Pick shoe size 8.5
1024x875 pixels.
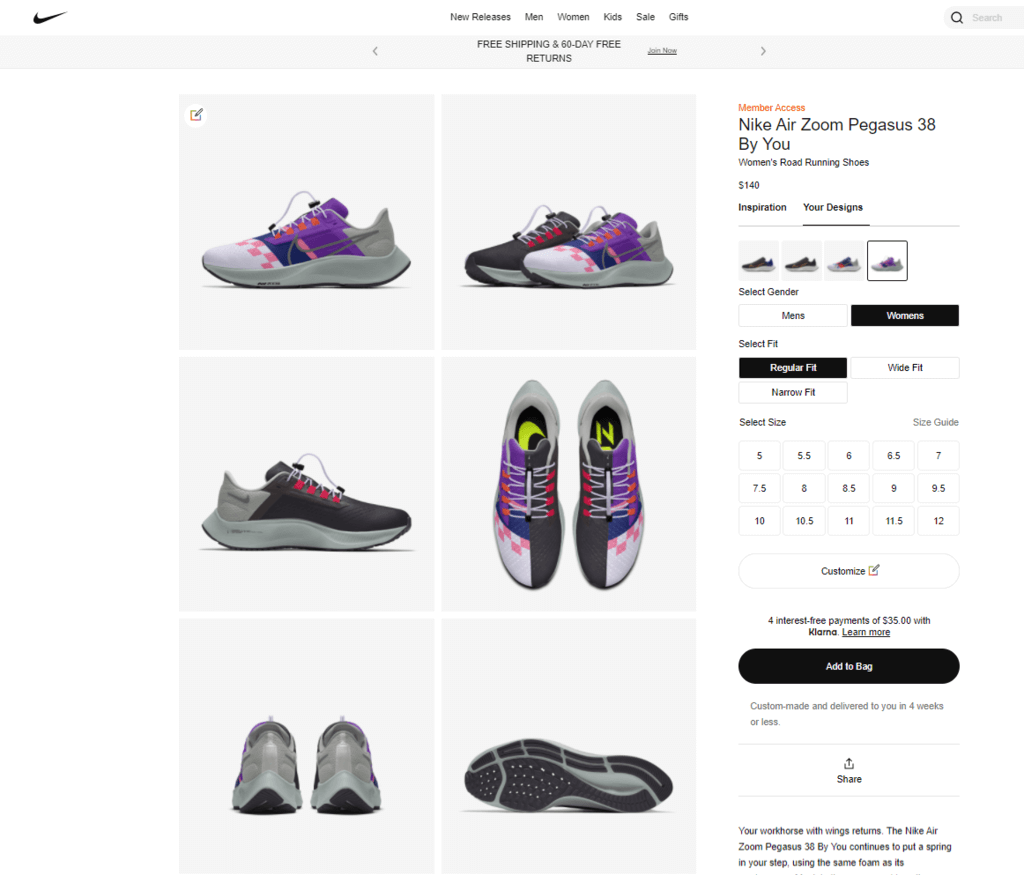point(849,488)
